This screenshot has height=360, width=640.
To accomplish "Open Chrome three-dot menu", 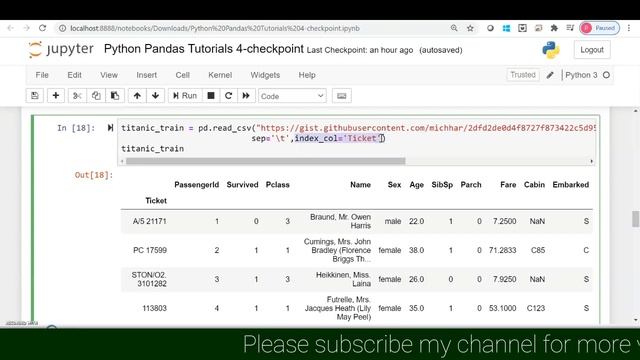I will point(629,28).
